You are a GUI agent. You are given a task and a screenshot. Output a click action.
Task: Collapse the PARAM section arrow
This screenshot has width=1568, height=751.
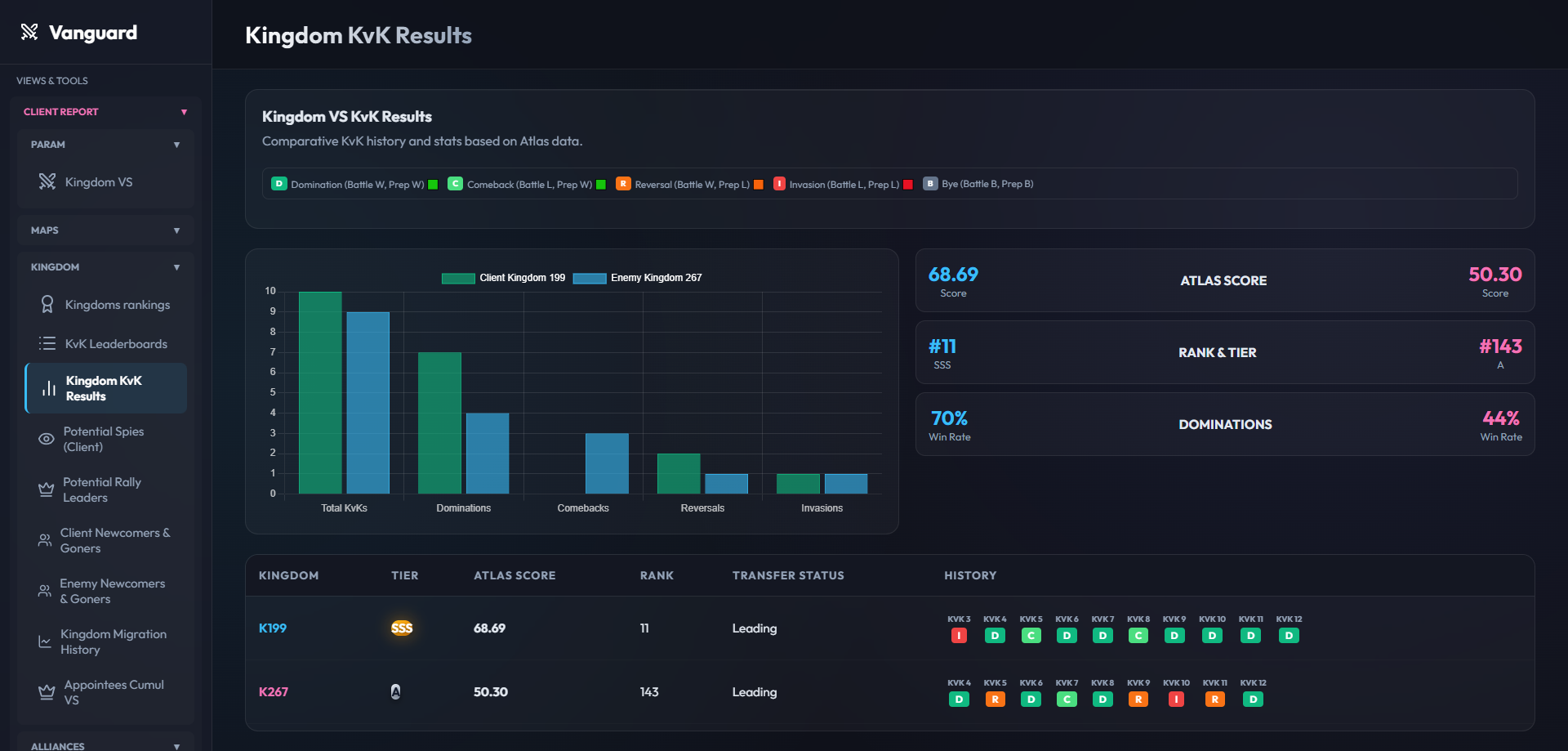[176, 145]
